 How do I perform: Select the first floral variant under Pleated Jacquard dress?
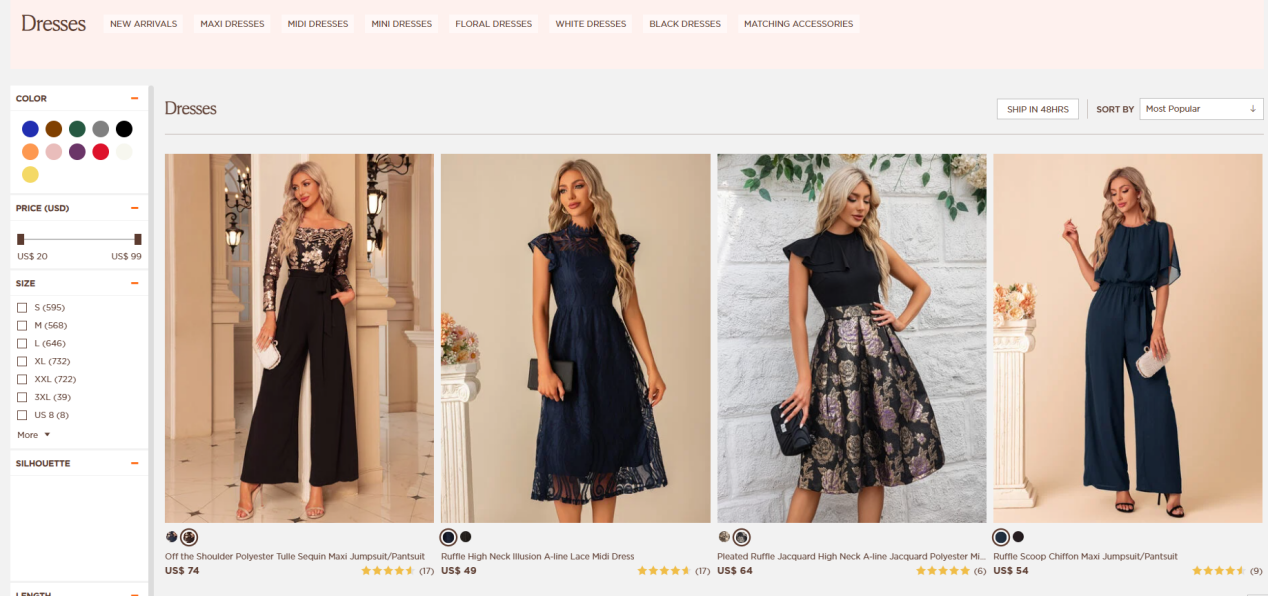724,537
